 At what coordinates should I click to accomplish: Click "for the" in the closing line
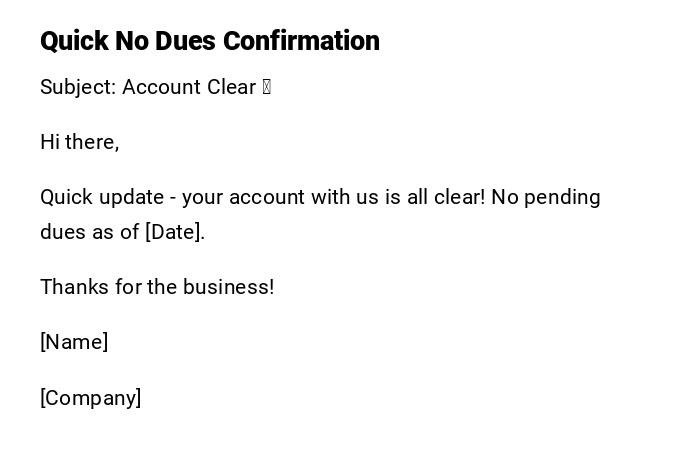coord(146,287)
